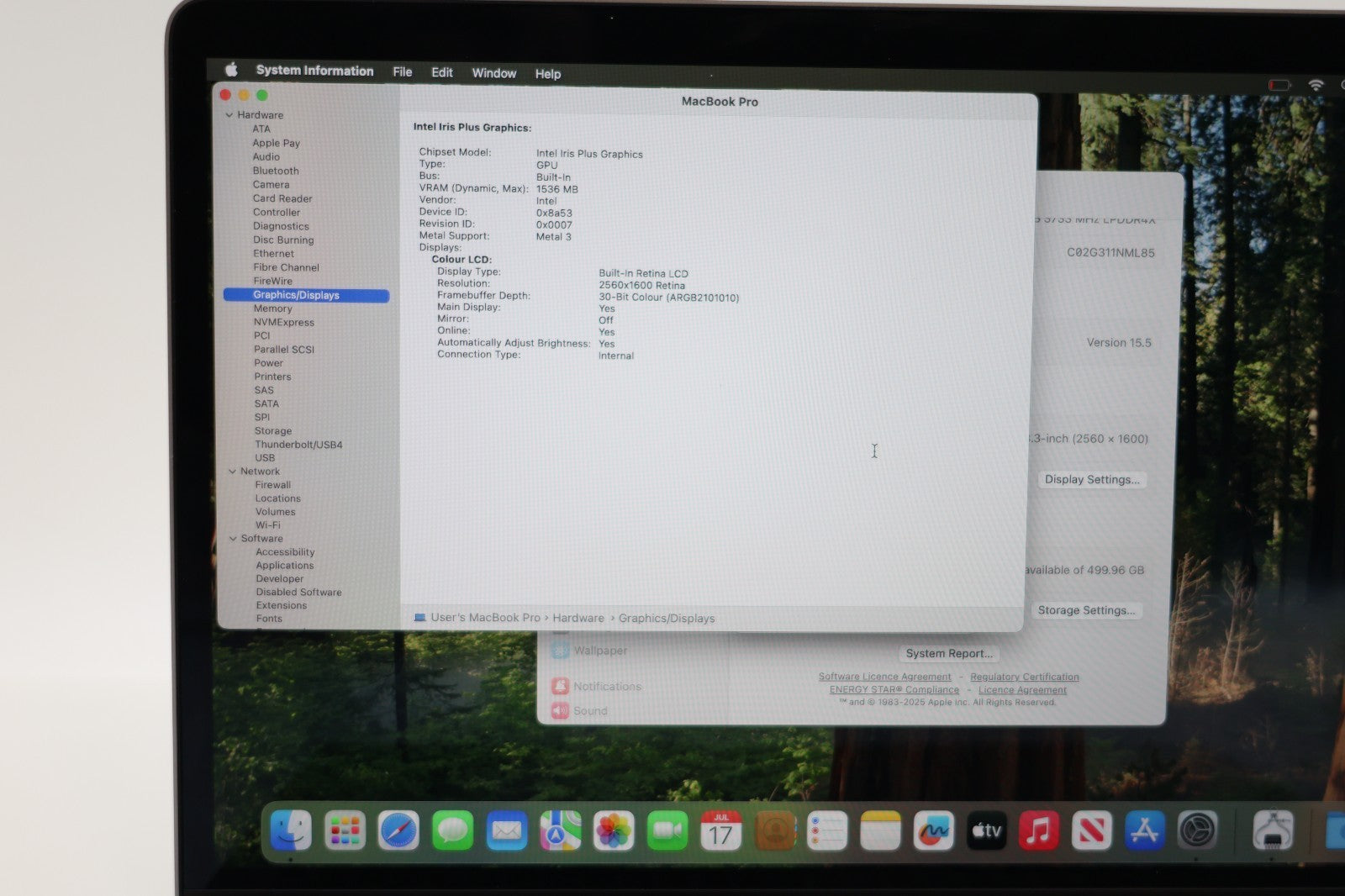Open Launchpad in the Dock
The image size is (1345, 896).
point(345,831)
